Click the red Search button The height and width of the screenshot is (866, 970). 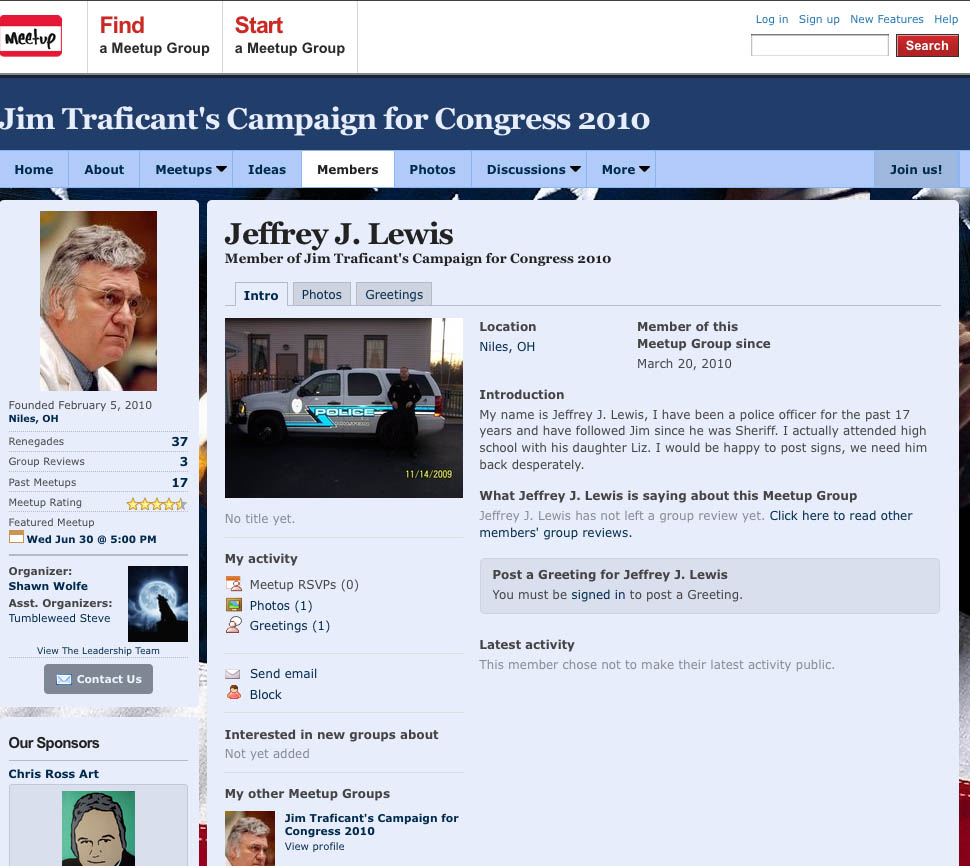tap(927, 46)
